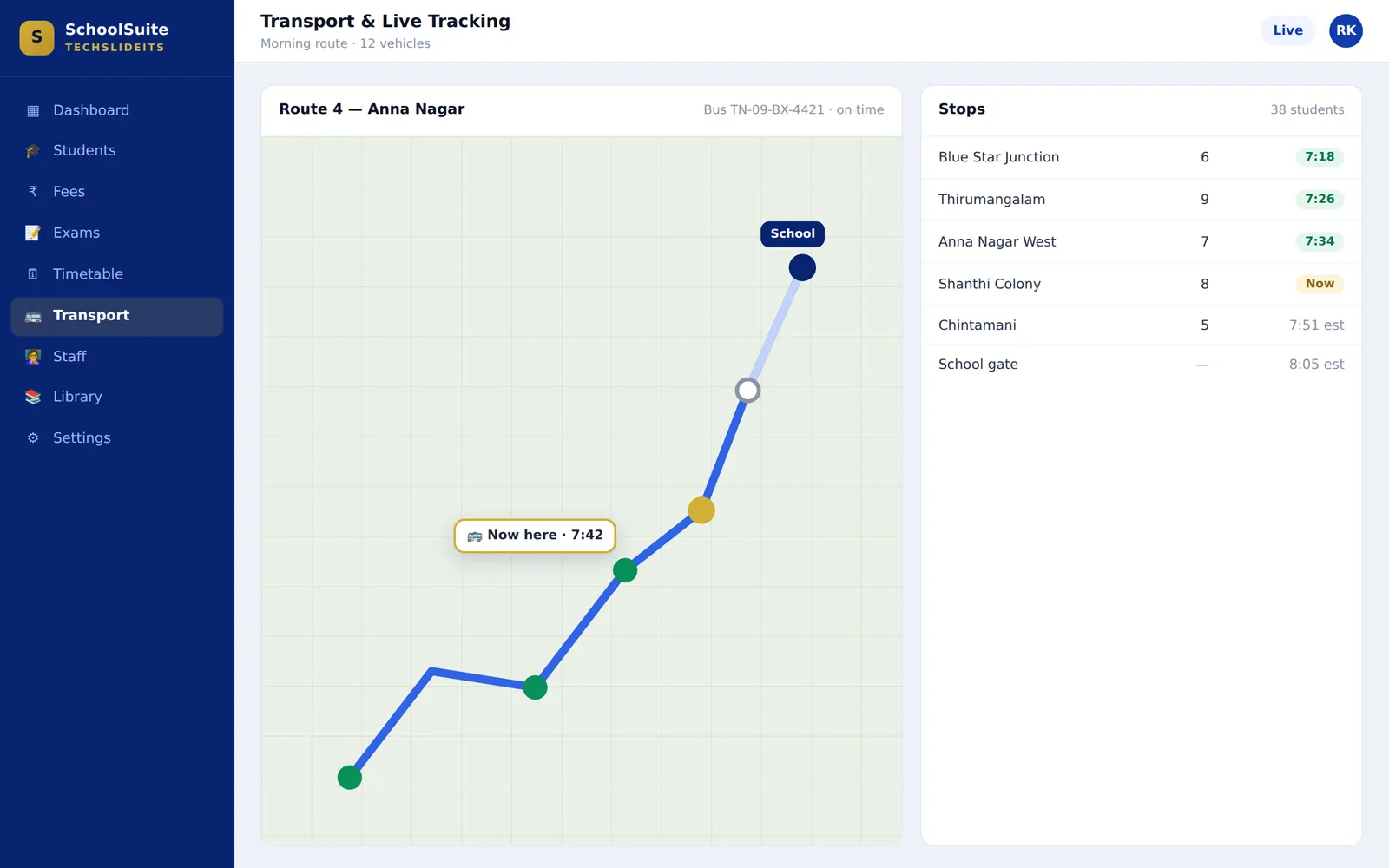Click the 7:18 time badge

click(1320, 157)
